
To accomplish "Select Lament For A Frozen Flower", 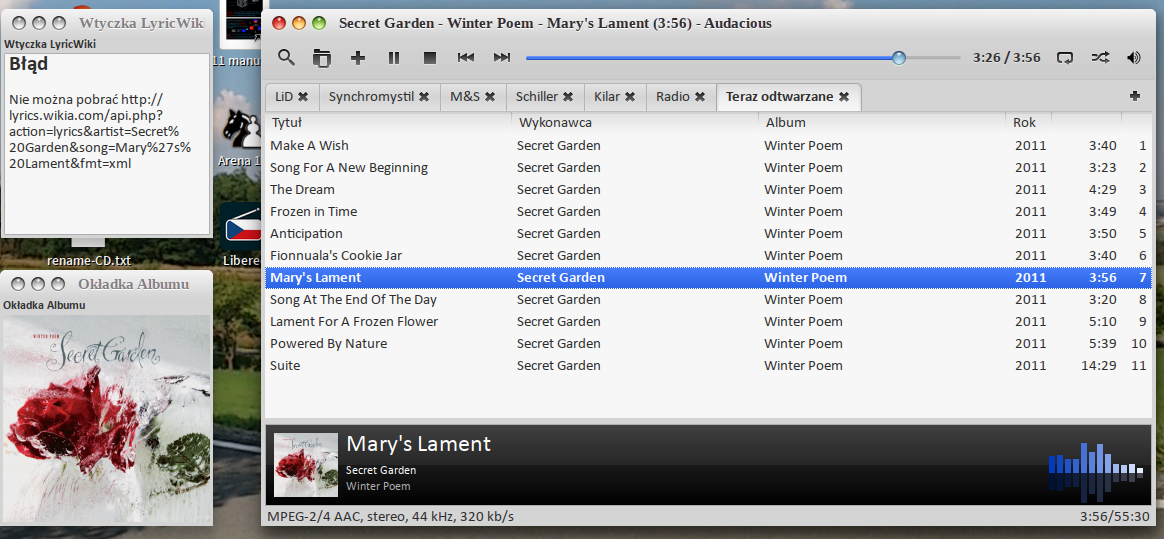I will point(354,321).
